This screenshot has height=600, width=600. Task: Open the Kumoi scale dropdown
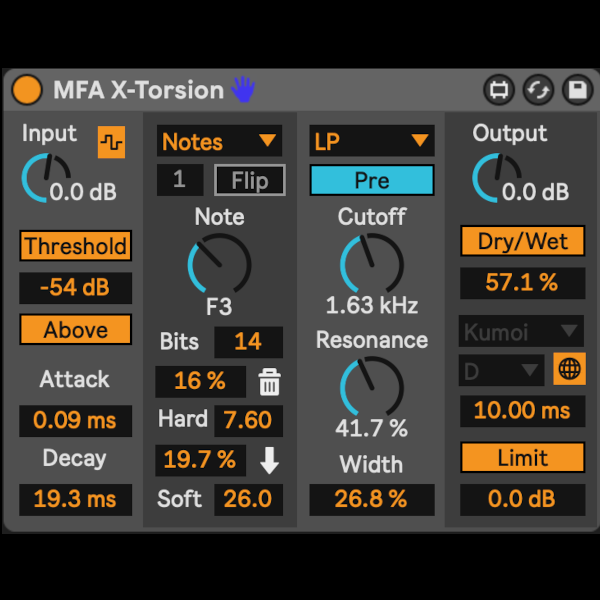[522, 331]
